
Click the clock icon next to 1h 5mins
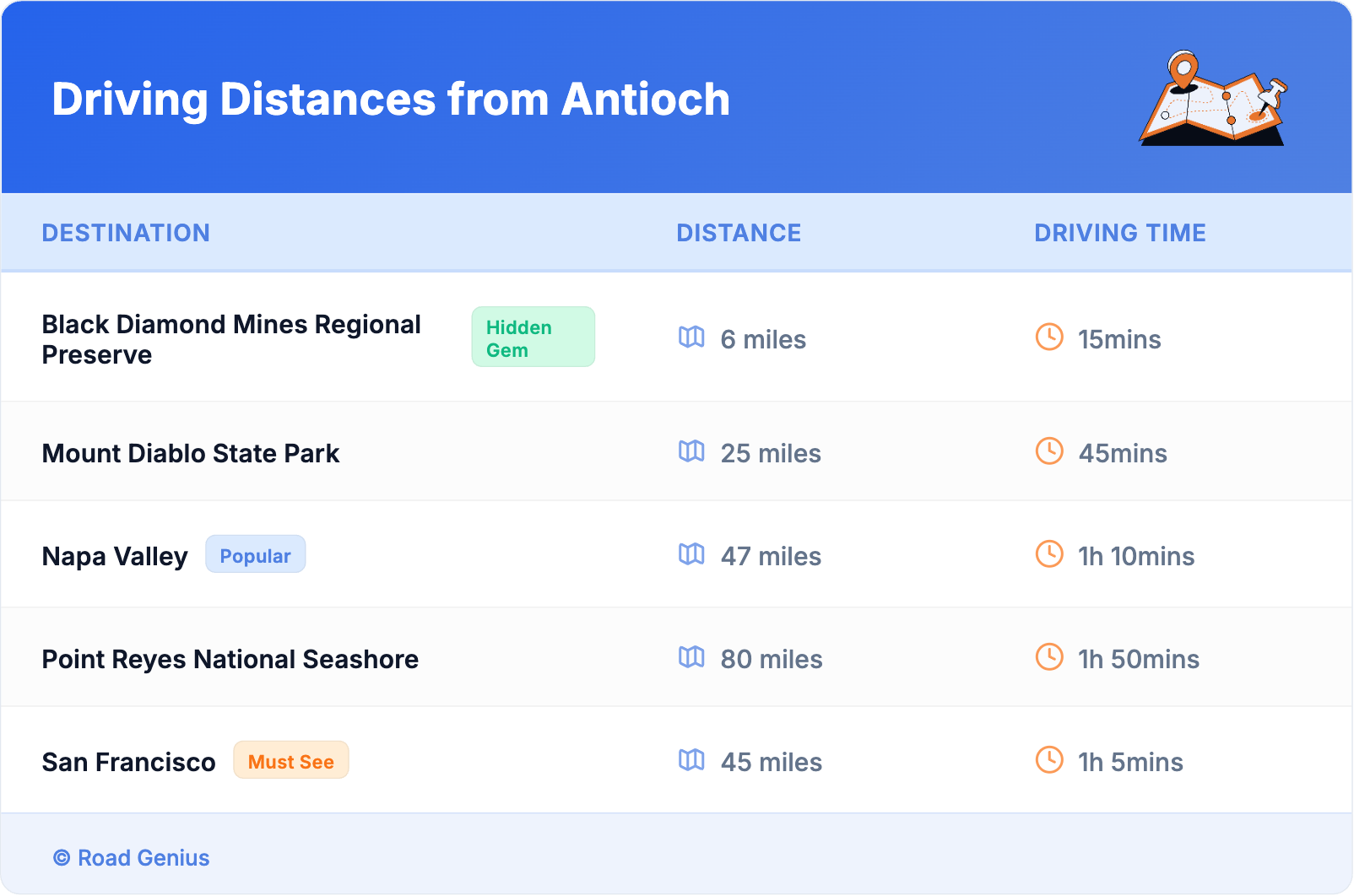pyautogui.click(x=1049, y=760)
